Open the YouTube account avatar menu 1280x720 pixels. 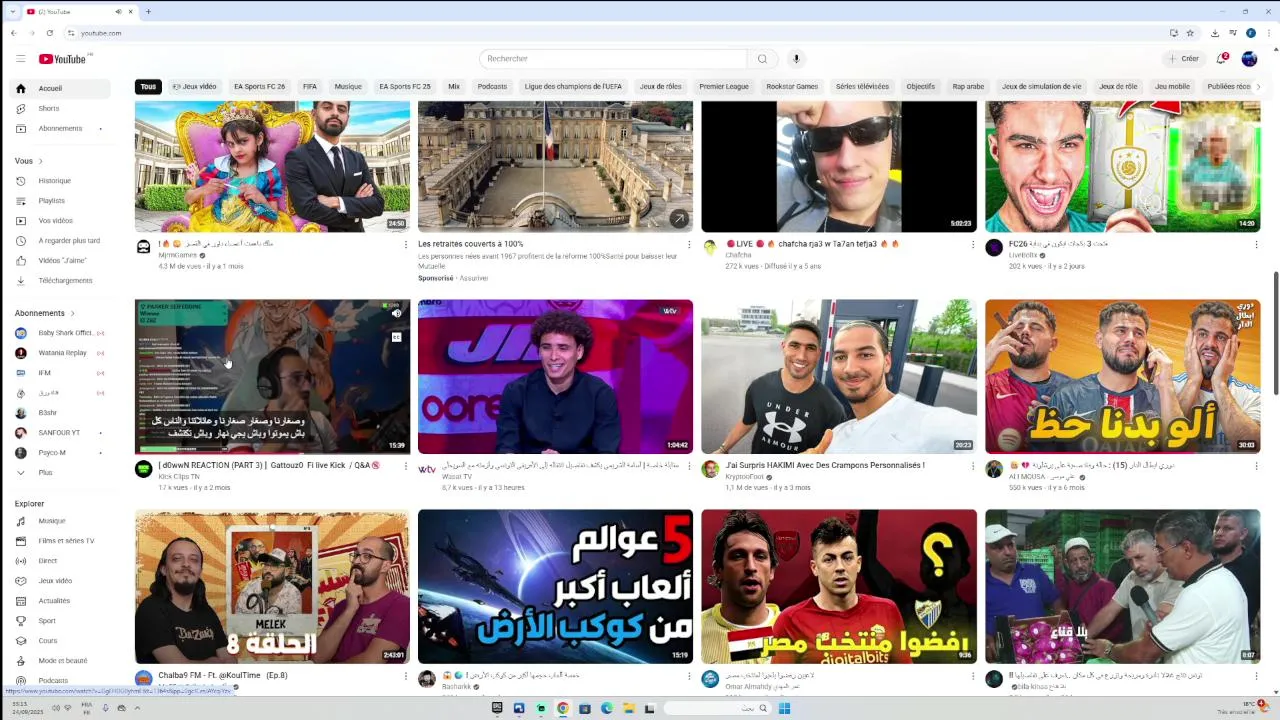[1249, 59]
